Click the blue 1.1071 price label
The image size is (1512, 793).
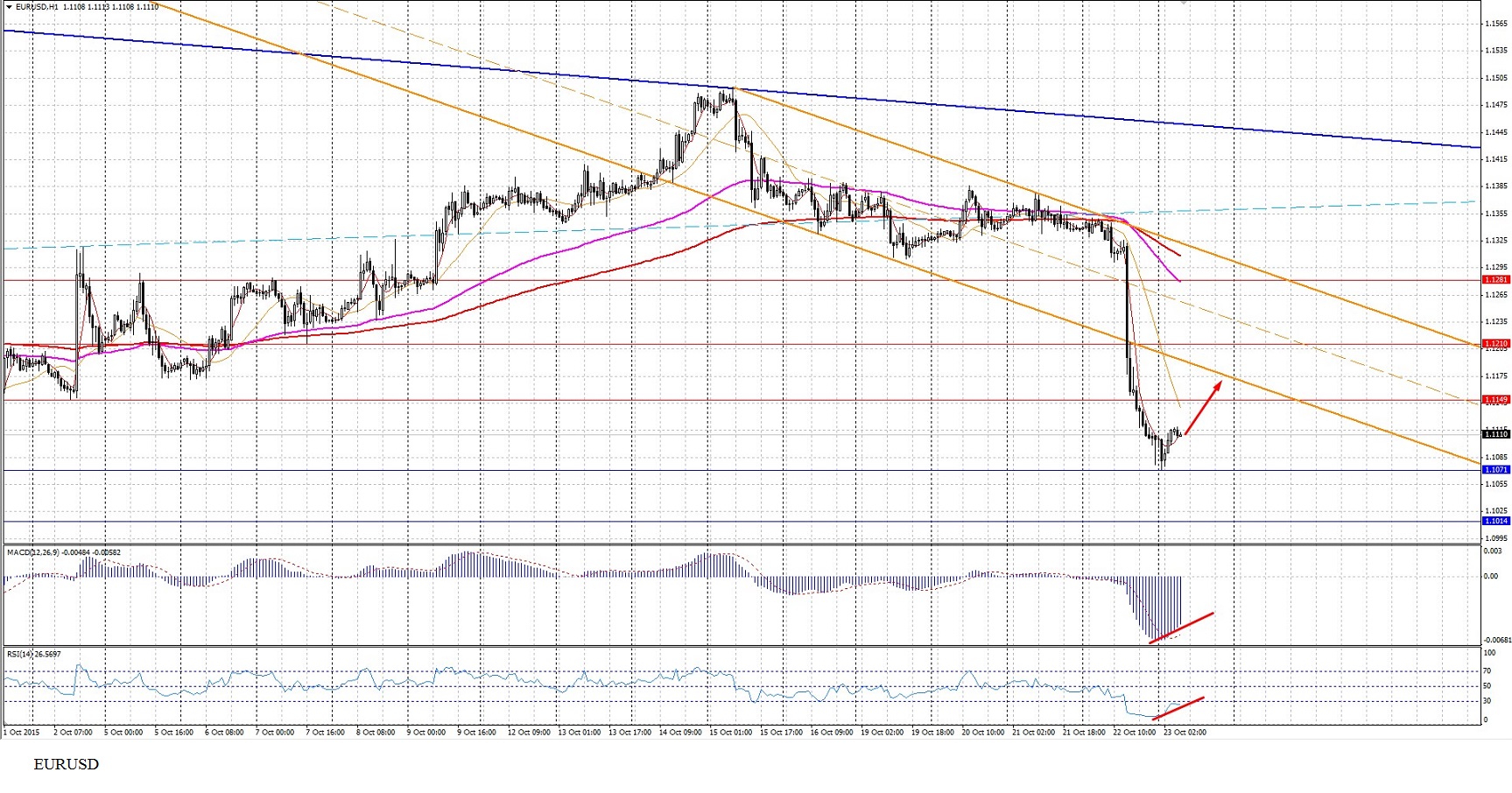(x=1495, y=470)
